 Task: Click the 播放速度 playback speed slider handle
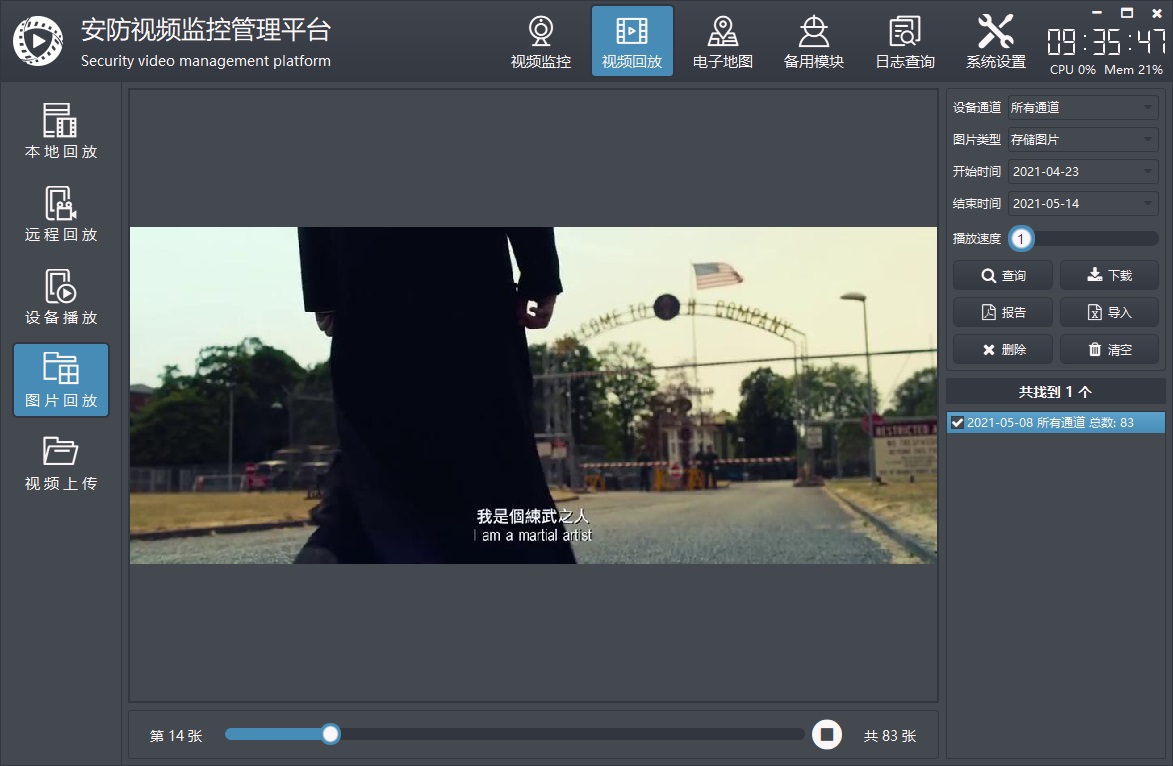click(x=1020, y=239)
